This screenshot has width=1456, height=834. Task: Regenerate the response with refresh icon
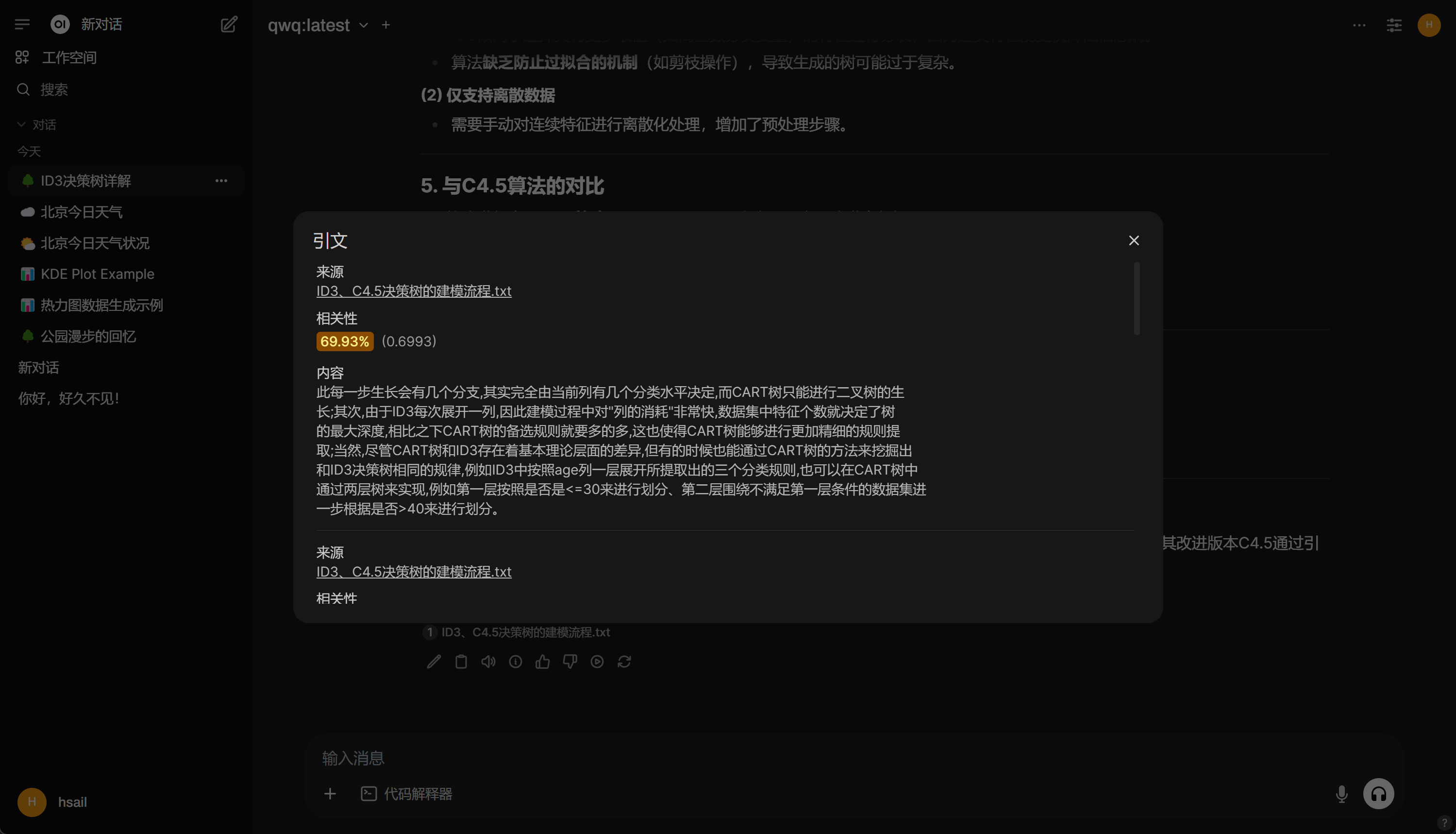(x=624, y=662)
